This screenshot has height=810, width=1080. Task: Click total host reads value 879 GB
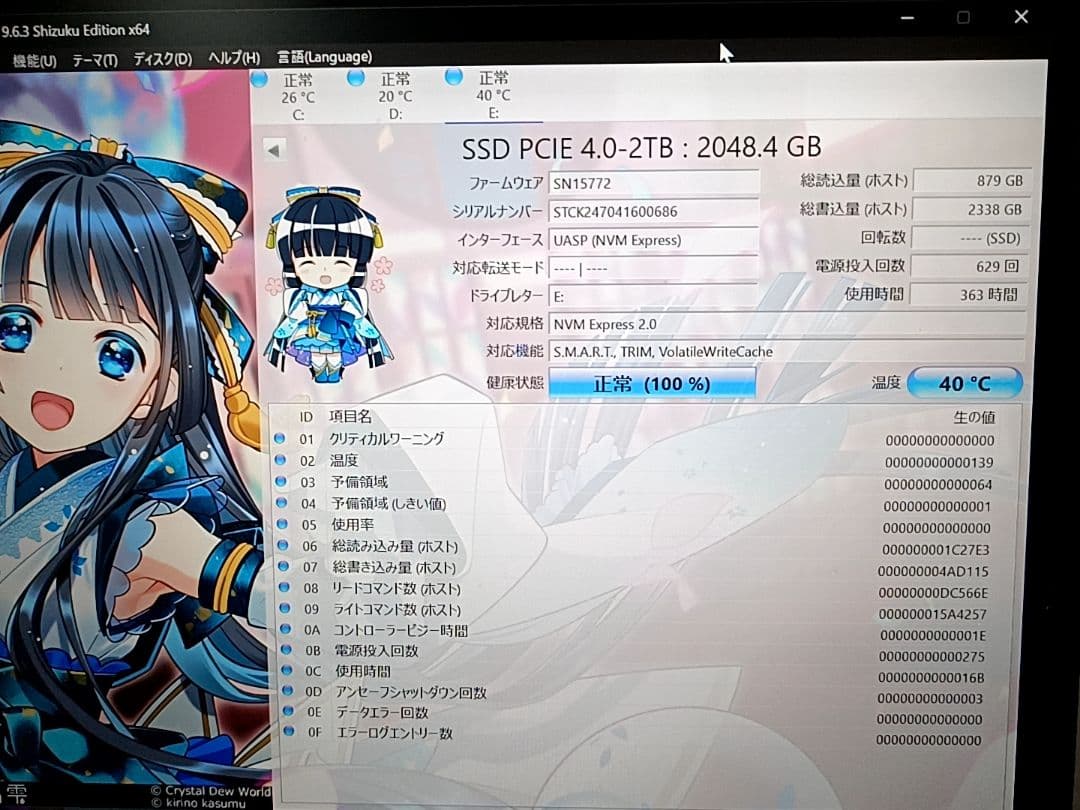click(972, 180)
